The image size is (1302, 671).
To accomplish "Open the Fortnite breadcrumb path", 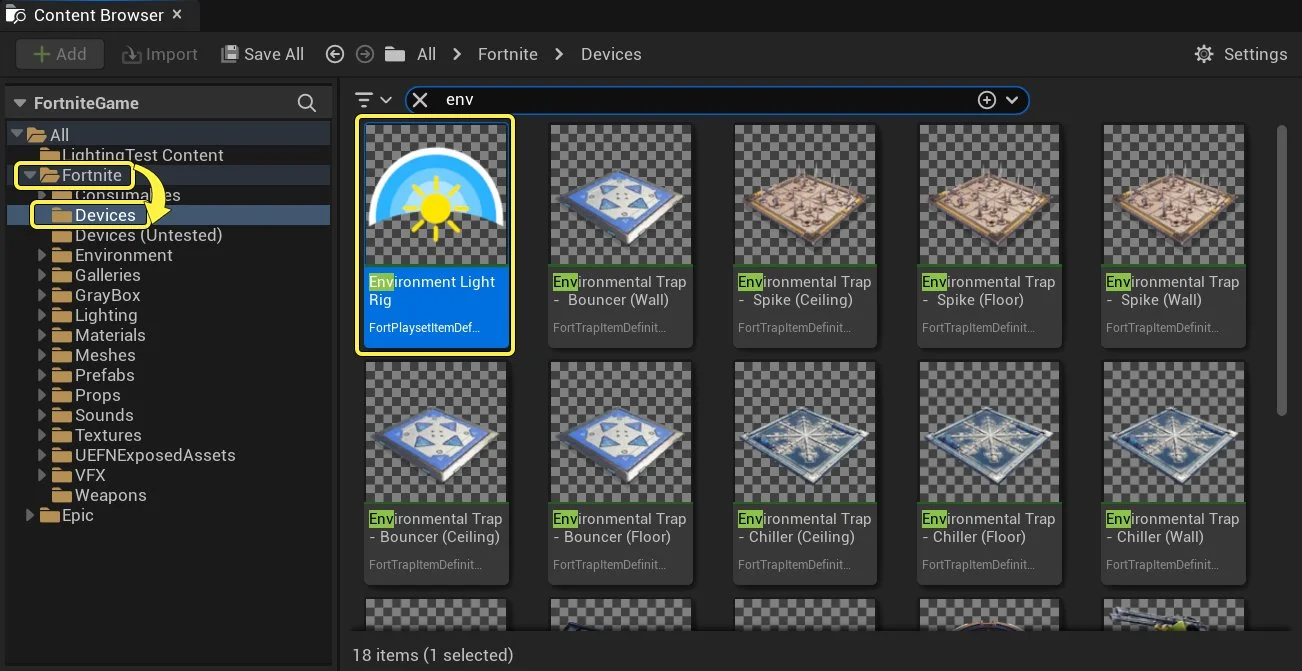I will [x=508, y=54].
